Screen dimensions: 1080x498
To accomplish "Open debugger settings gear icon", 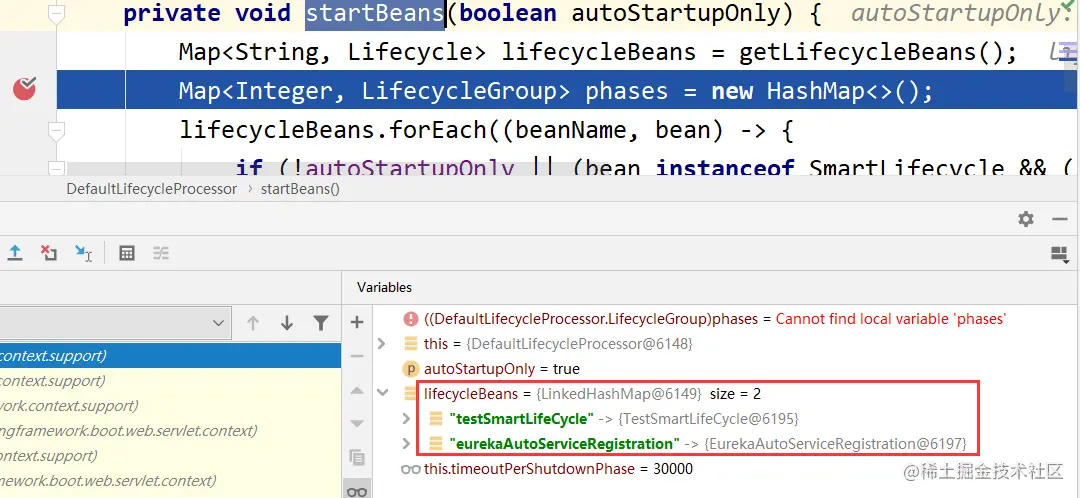I will (1026, 219).
